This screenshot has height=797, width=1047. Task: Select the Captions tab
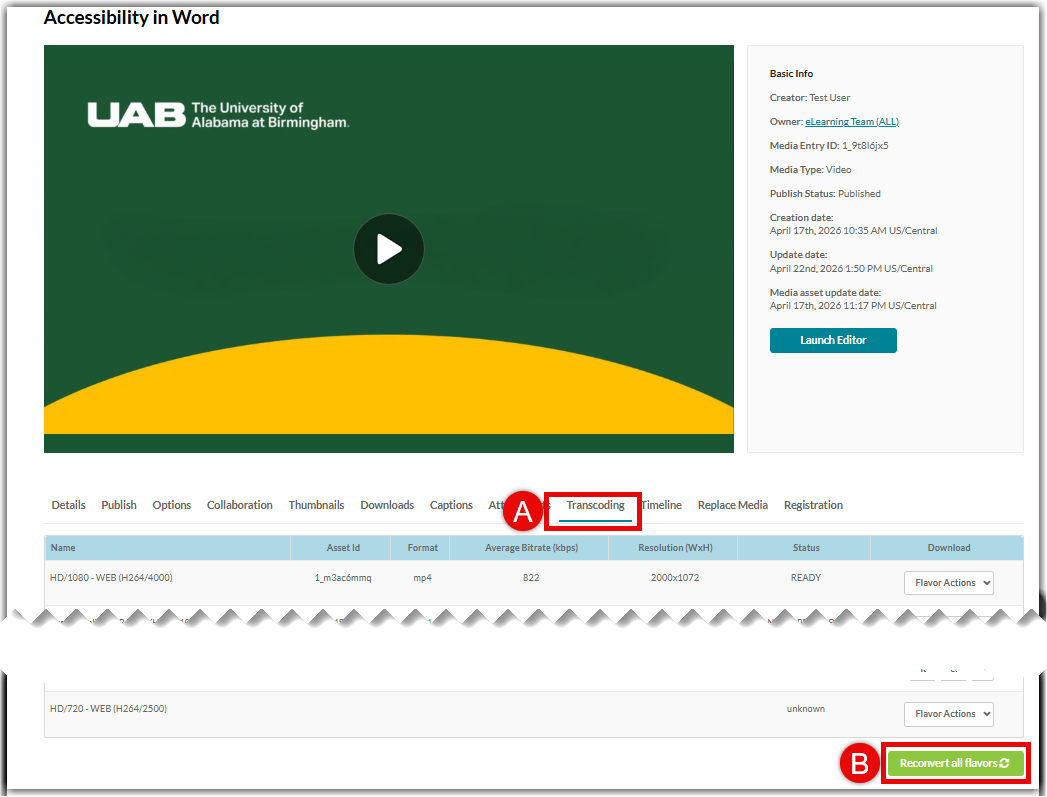[x=451, y=505]
